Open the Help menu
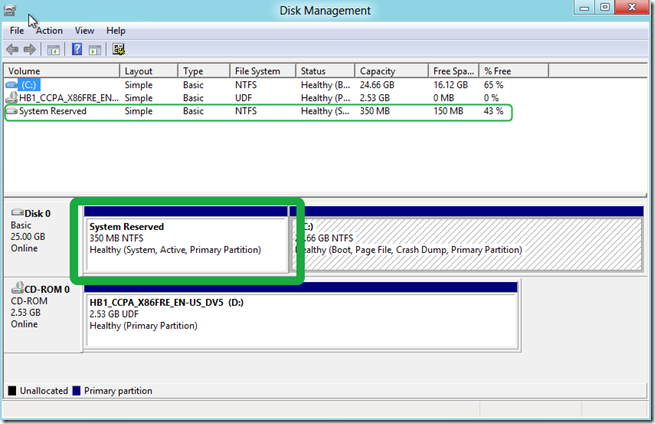 [x=116, y=31]
